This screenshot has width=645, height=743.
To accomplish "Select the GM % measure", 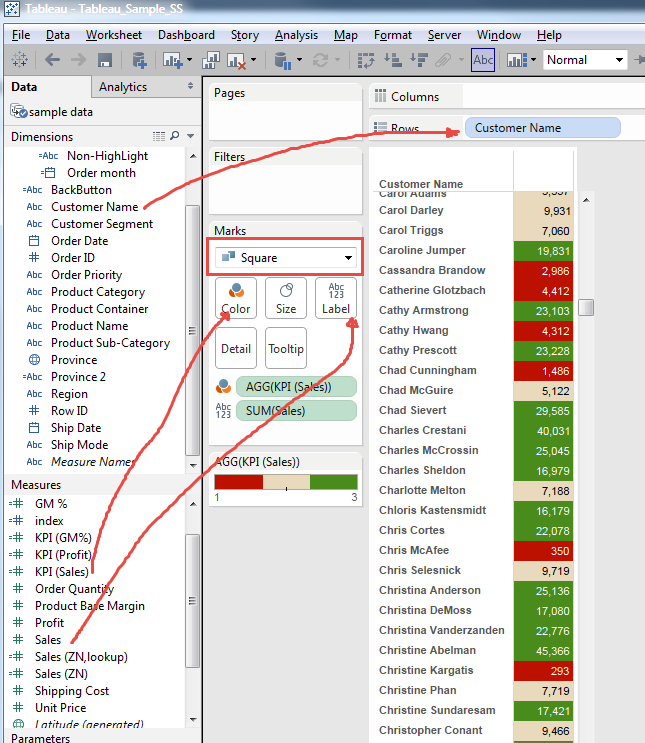I will point(51,504).
